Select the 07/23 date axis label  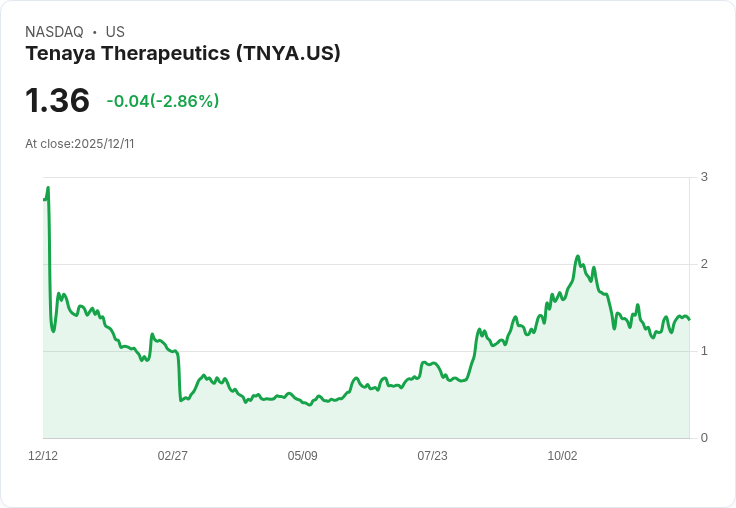pyautogui.click(x=432, y=455)
